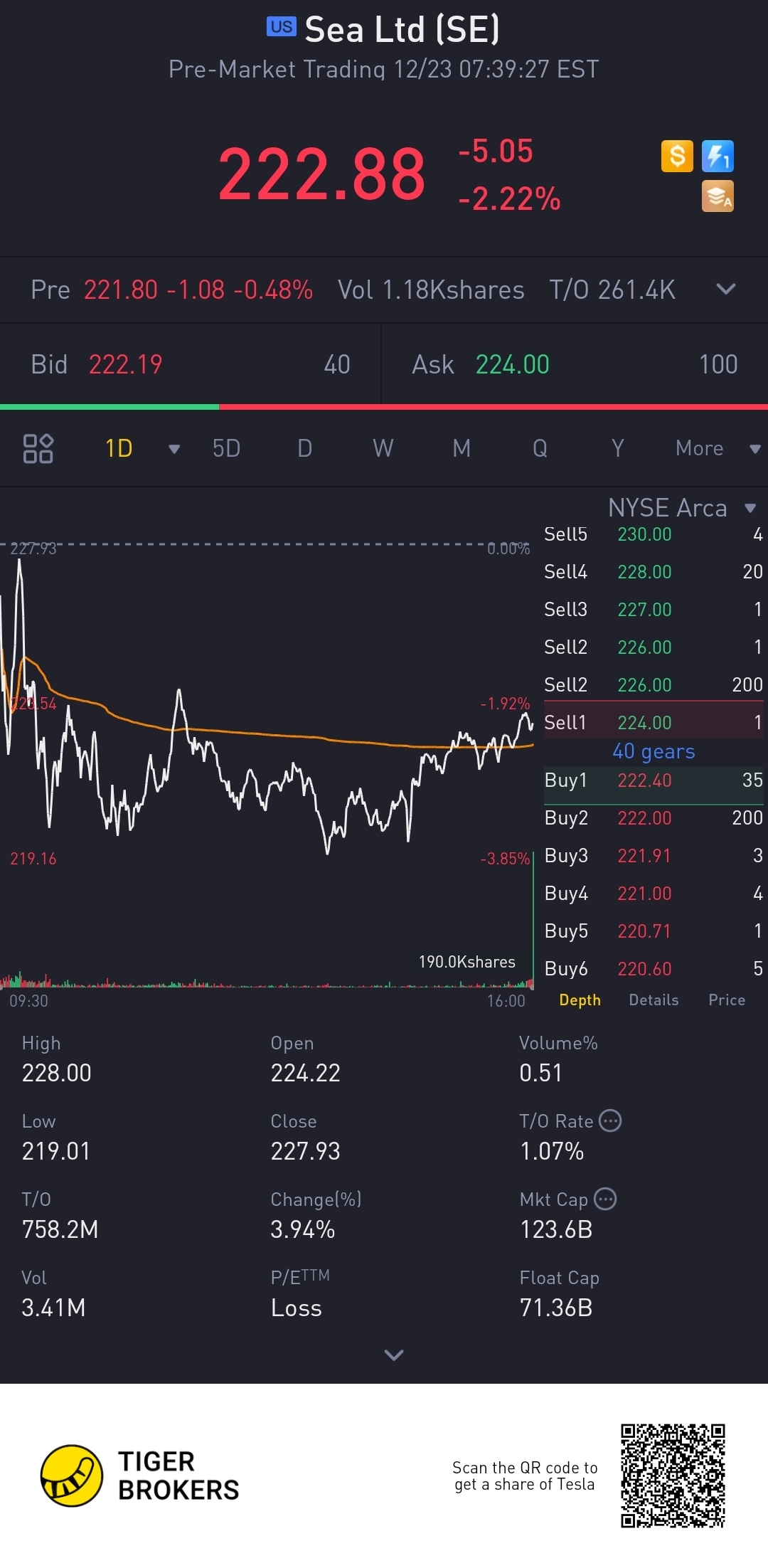
Task: Expand the pre-market details chevron
Action: (x=725, y=289)
